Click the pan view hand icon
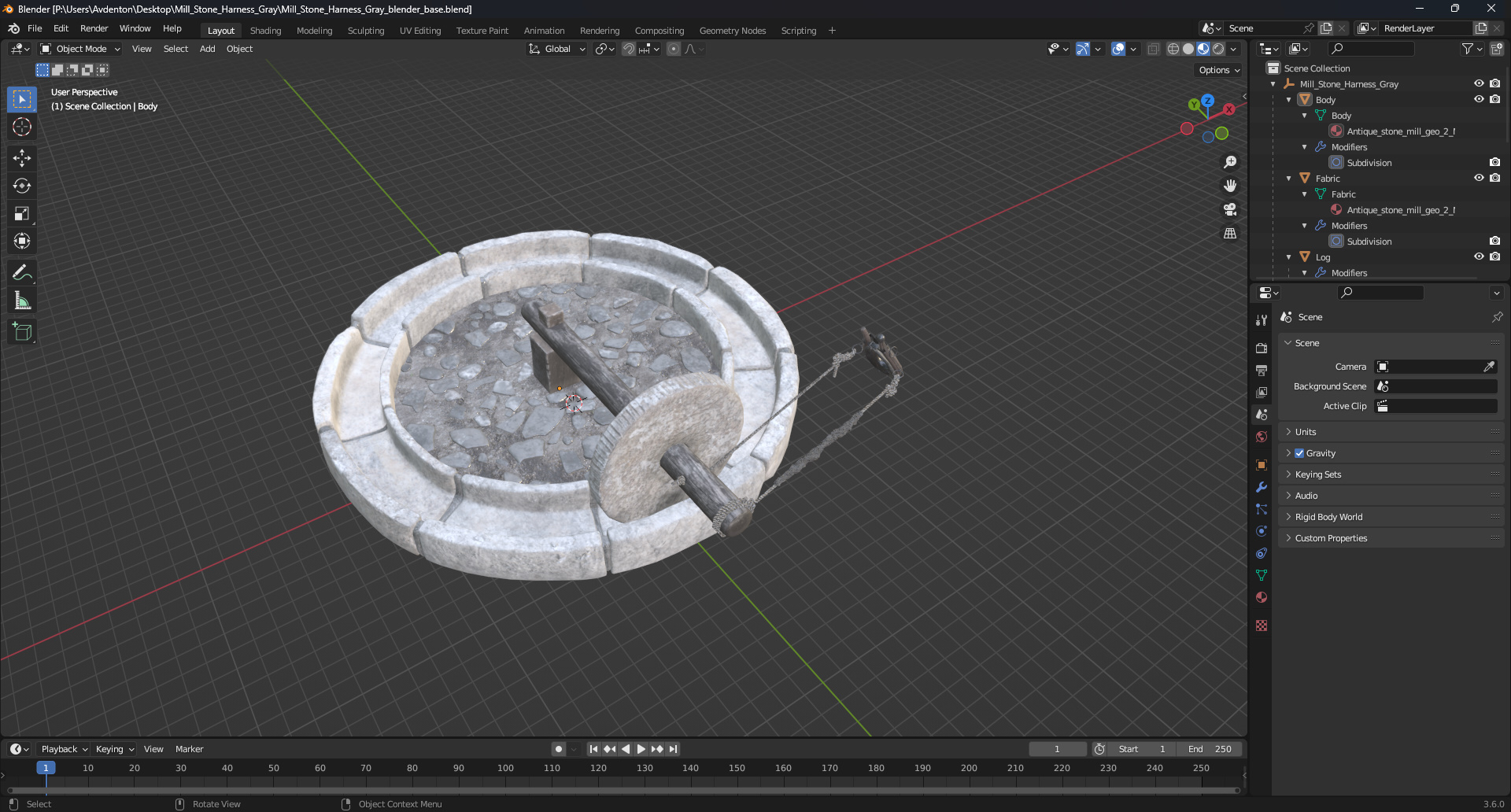Screen dimensions: 1511x812 1230,186
